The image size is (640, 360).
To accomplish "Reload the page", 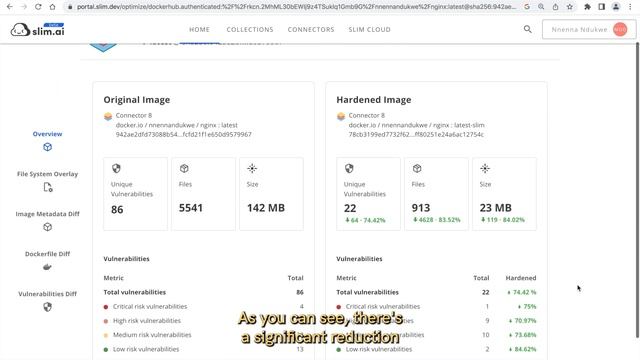I will coord(38,7).
